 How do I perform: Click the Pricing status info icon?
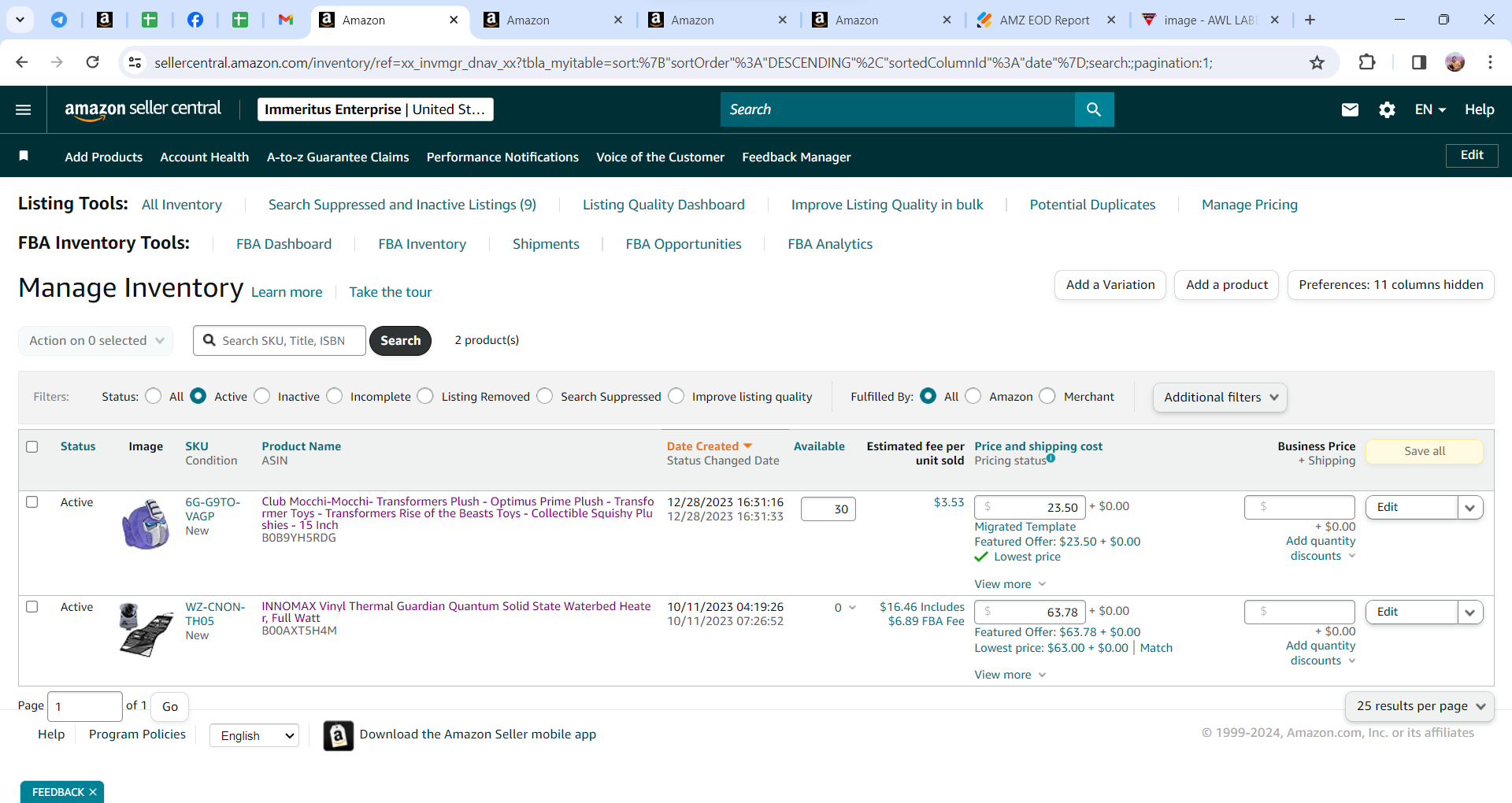pyautogui.click(x=1051, y=458)
